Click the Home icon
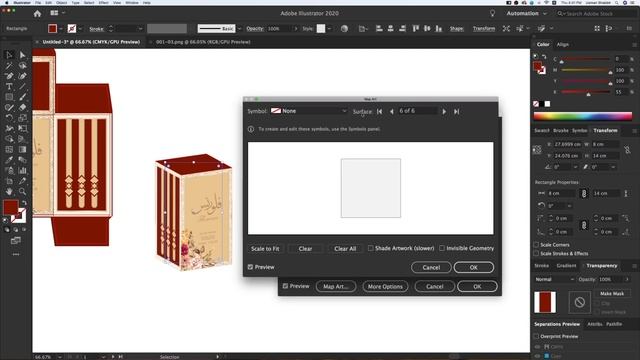Viewport: 640px width, 360px height. pyautogui.click(x=37, y=13)
